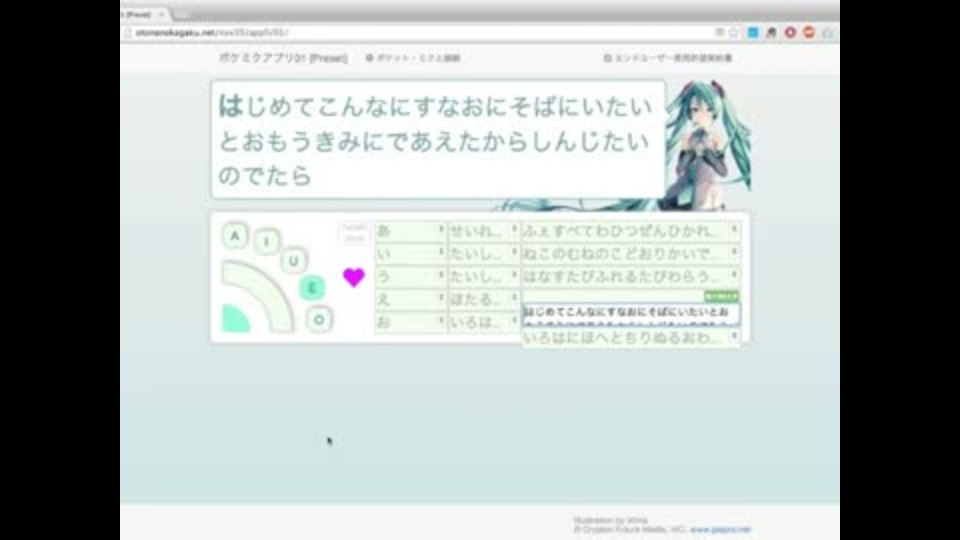Open the いろは.. dropdown in お row
This screenshot has width=960, height=540.
click(x=484, y=322)
